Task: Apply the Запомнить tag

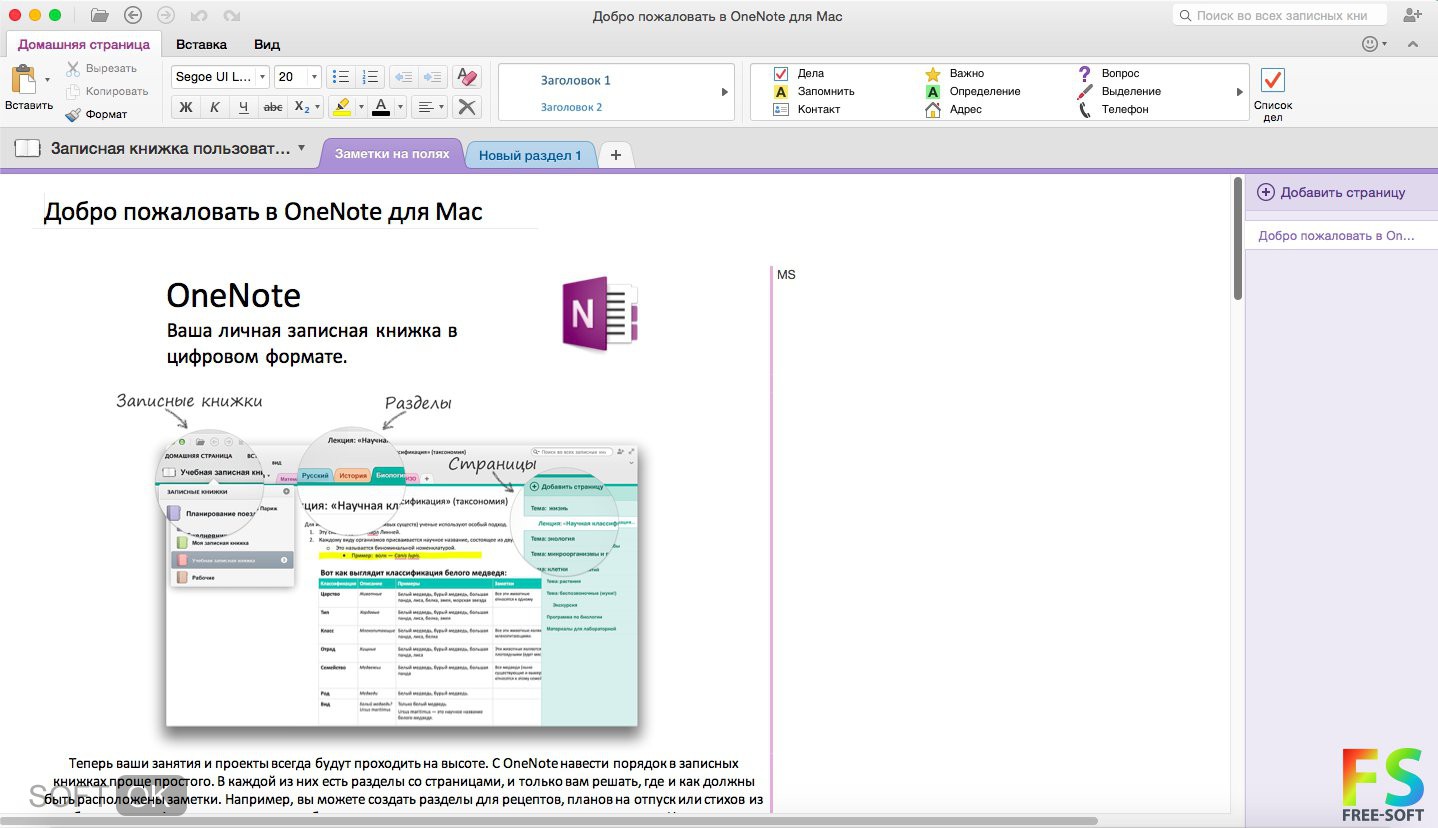Action: 814,91
